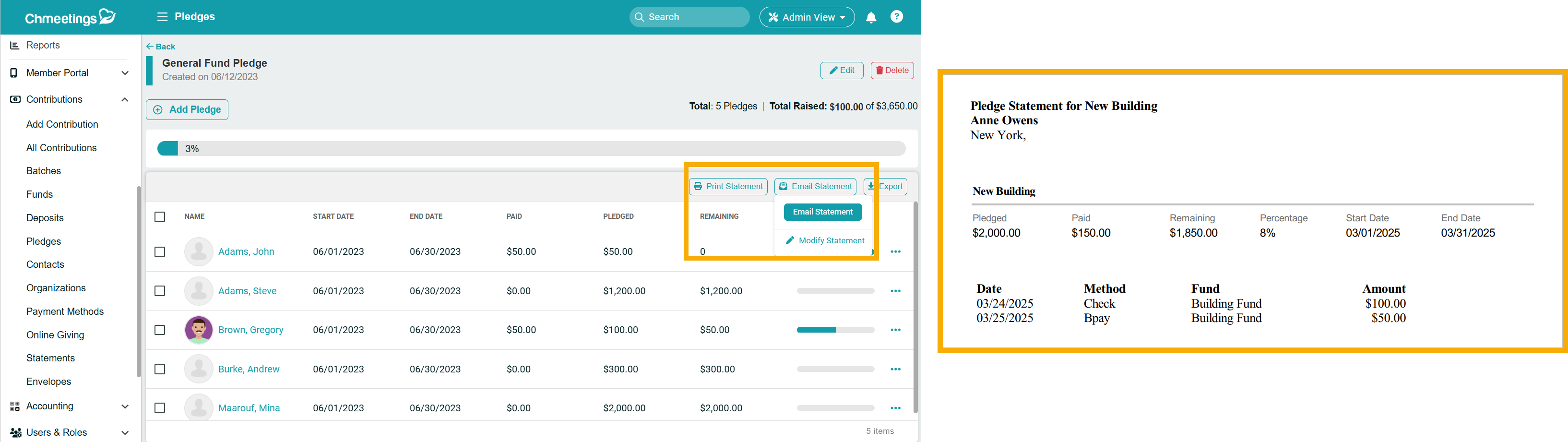1568x442 pixels.
Task: Go to Envelopes in sidebar
Action: pos(48,382)
